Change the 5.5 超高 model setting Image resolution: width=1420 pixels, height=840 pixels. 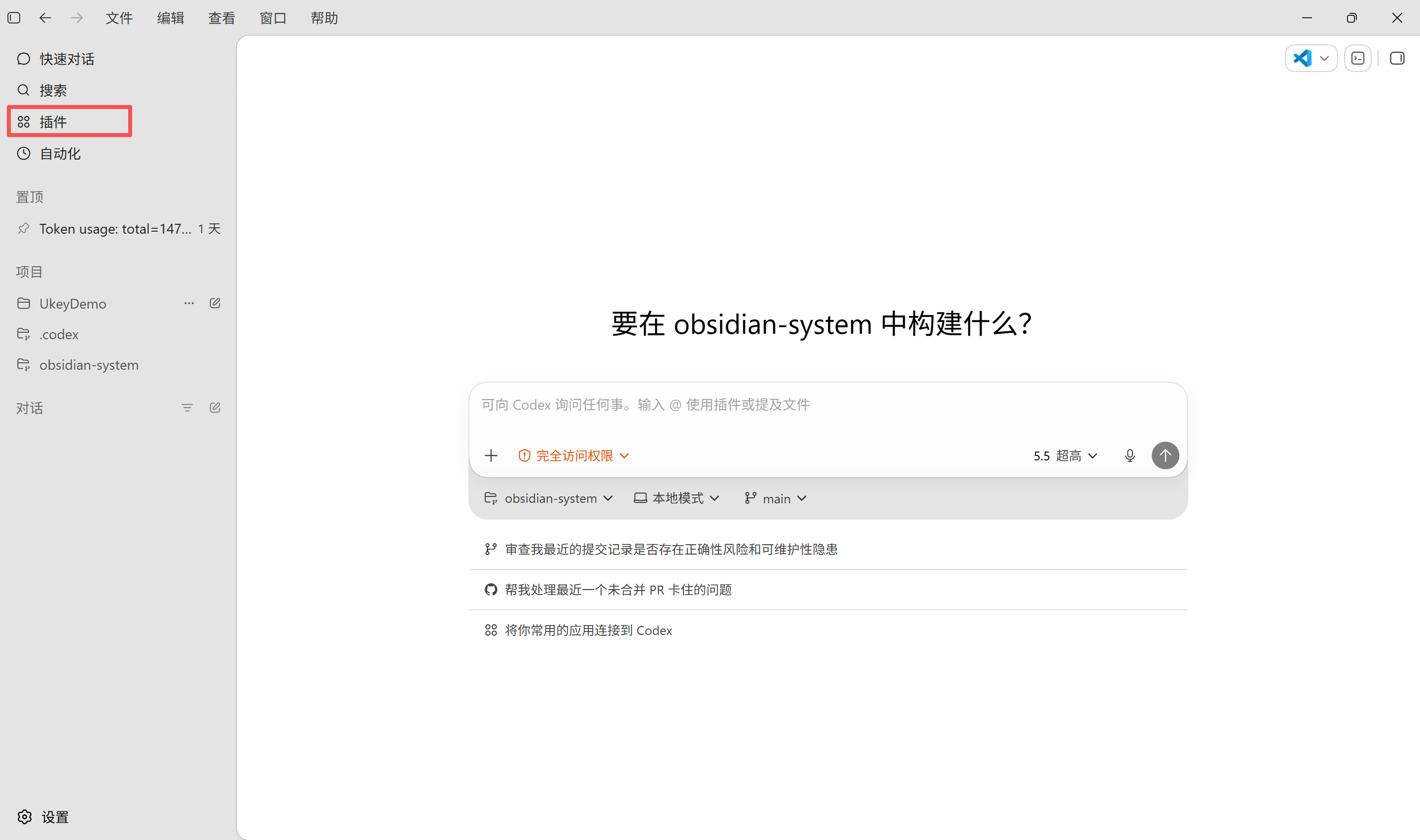point(1065,455)
